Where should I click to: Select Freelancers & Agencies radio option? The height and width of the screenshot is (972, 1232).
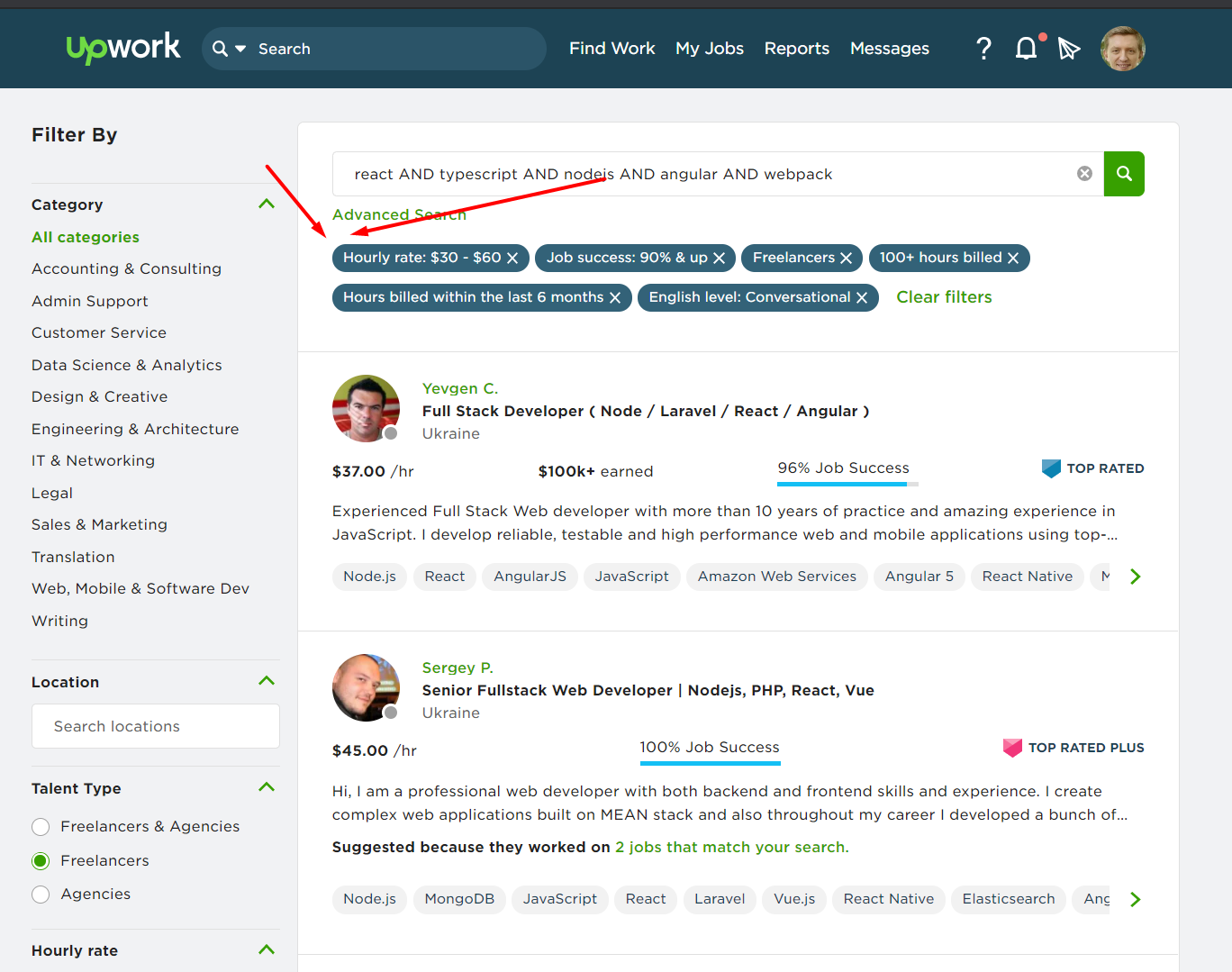41,827
